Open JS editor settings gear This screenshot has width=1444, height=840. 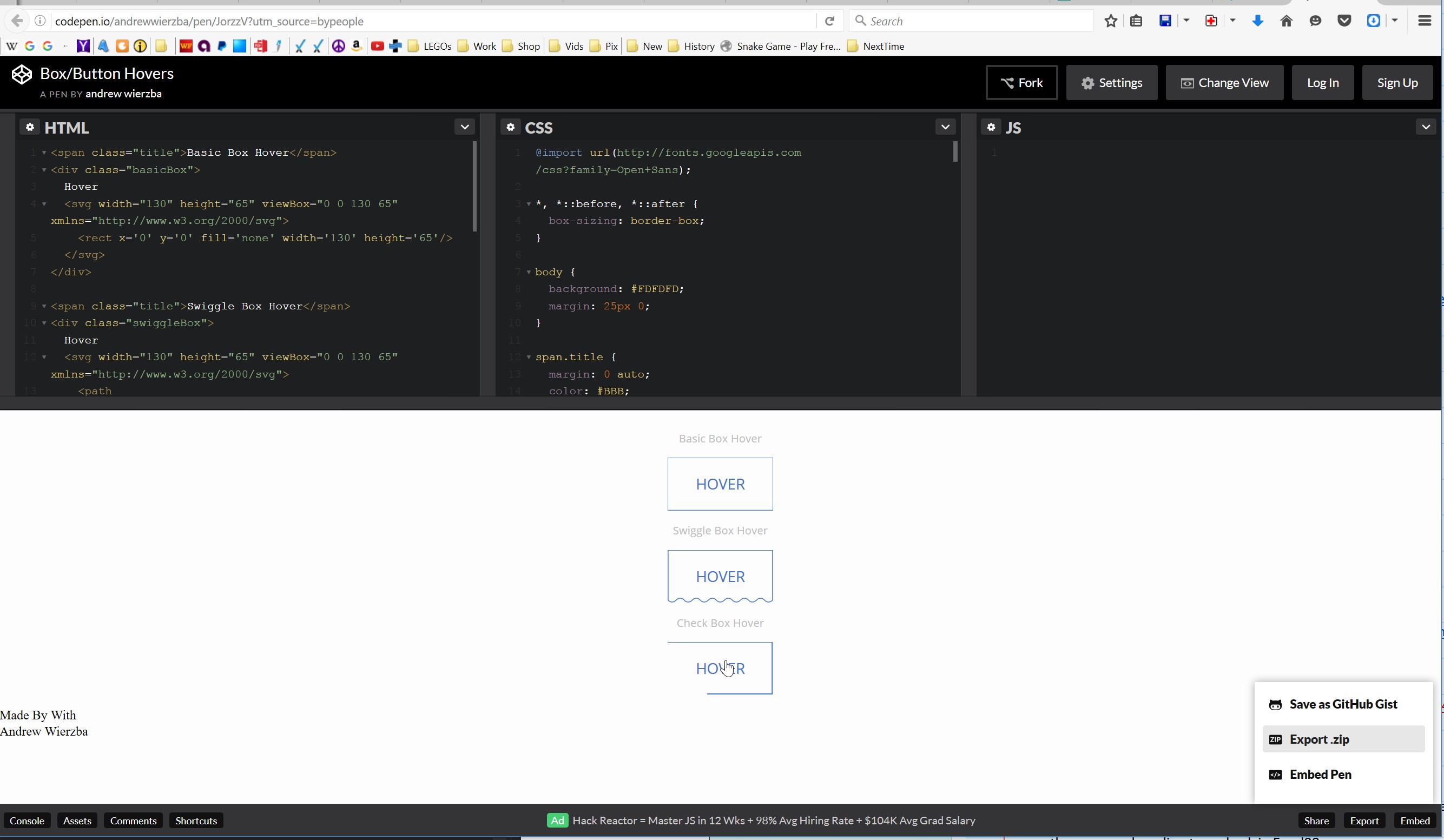tap(991, 127)
